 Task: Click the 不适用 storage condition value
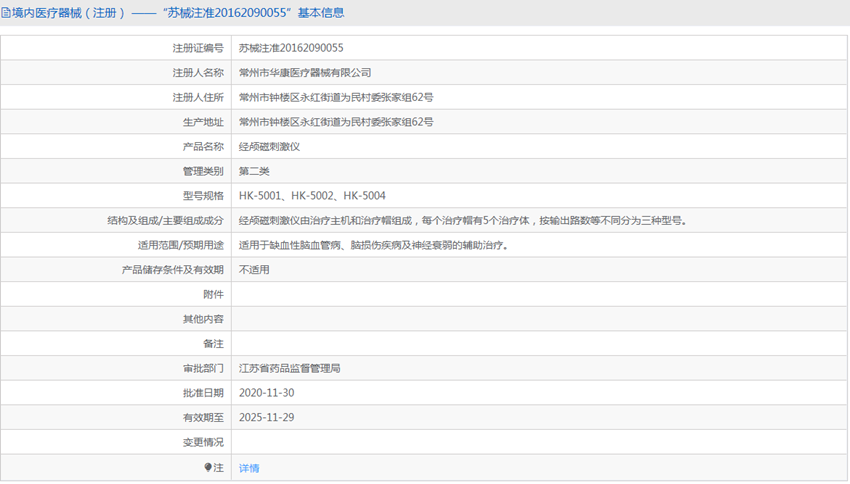(x=254, y=270)
